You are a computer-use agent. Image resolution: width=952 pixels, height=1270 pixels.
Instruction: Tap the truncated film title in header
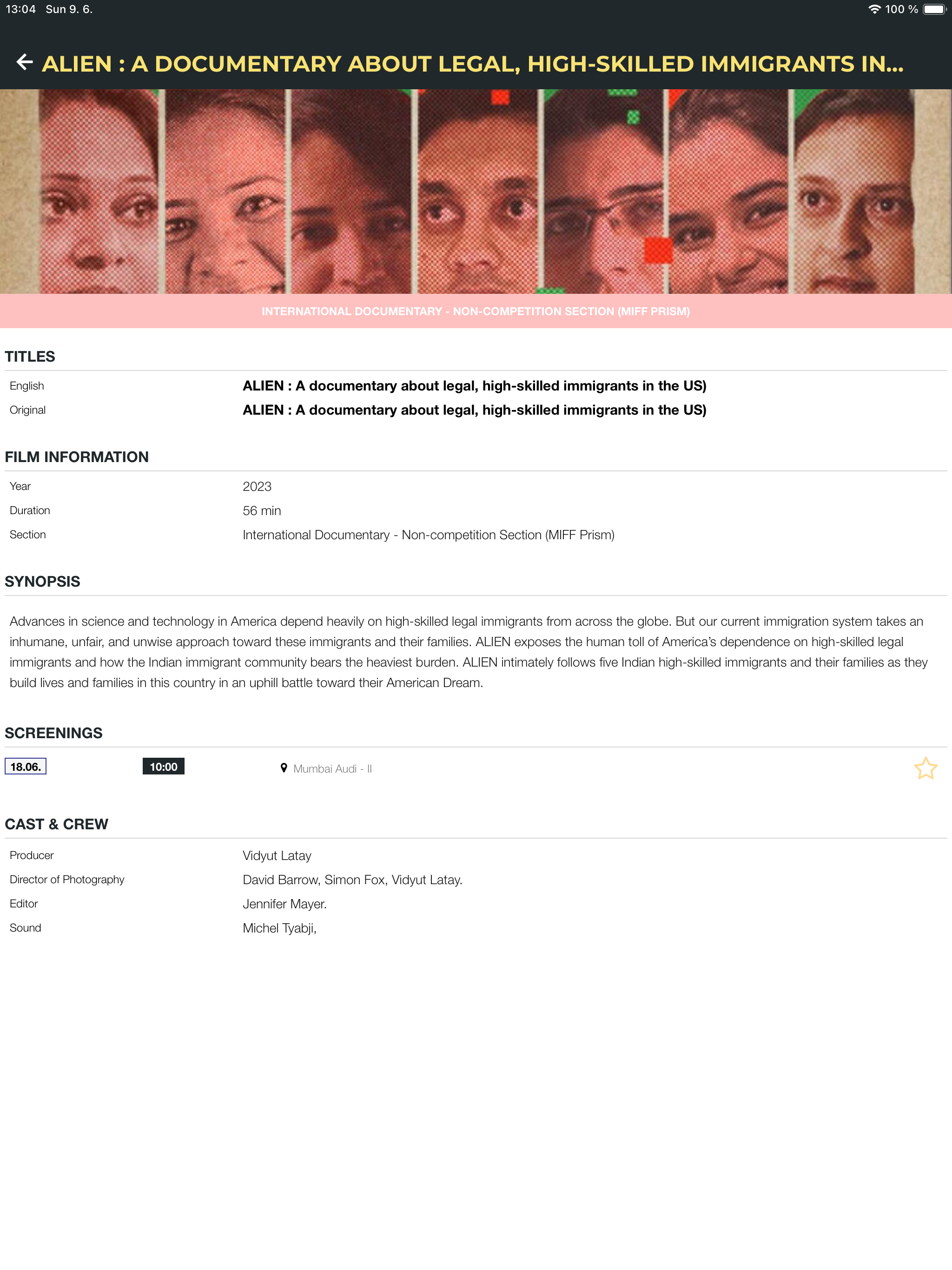(473, 64)
